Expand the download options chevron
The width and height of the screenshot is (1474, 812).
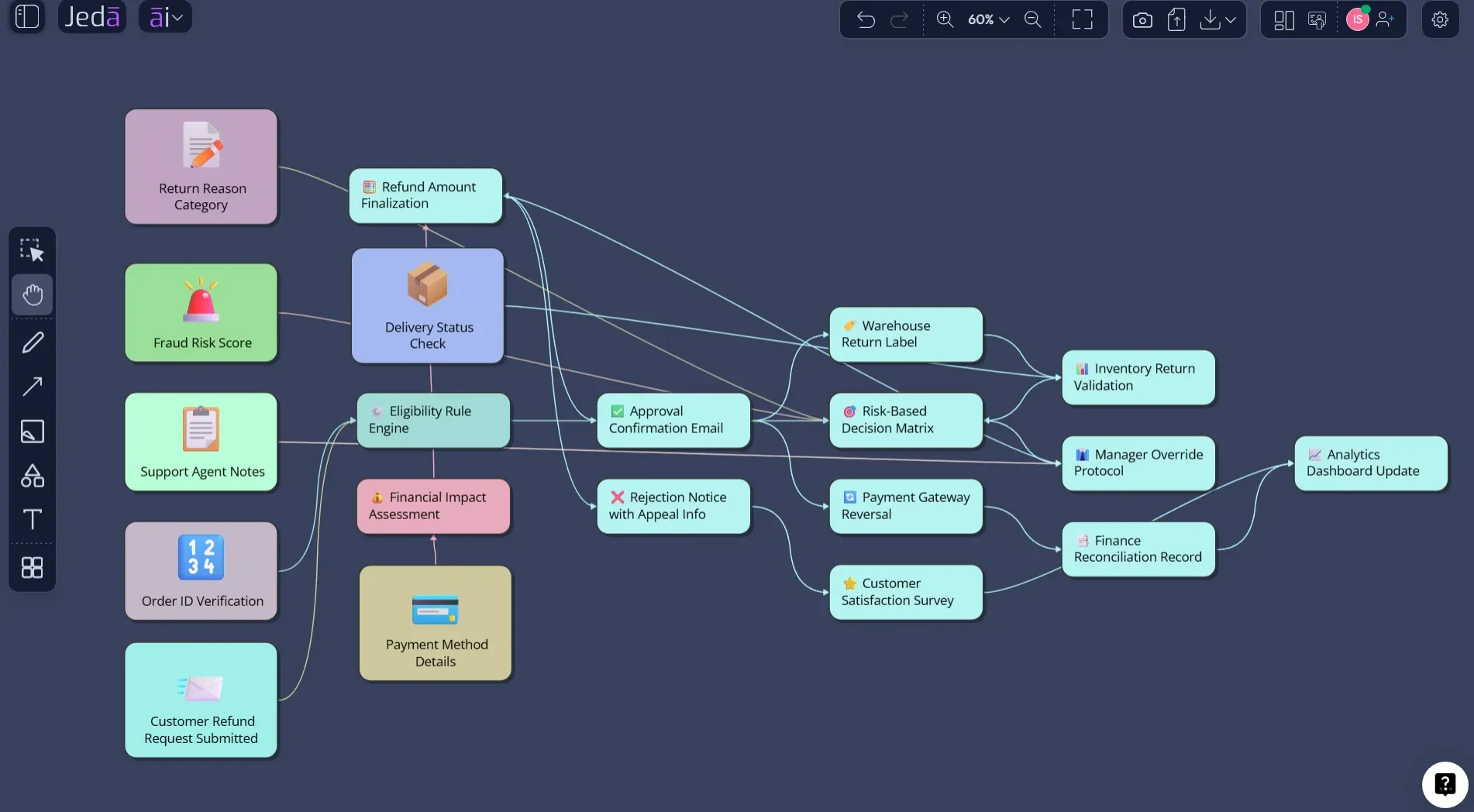pos(1231,20)
